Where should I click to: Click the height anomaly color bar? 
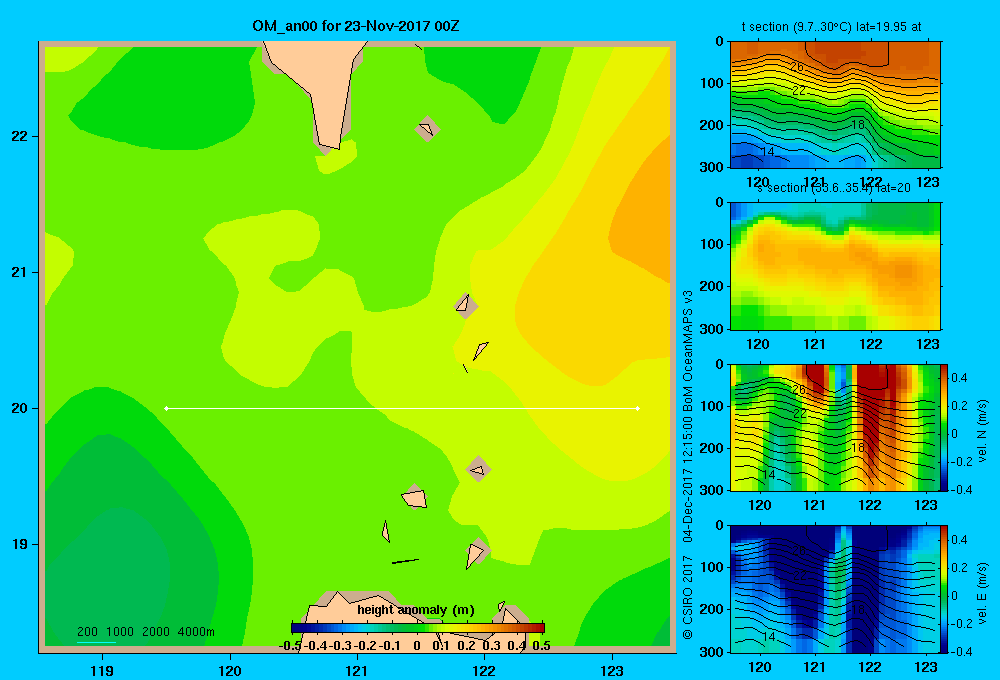point(418,628)
